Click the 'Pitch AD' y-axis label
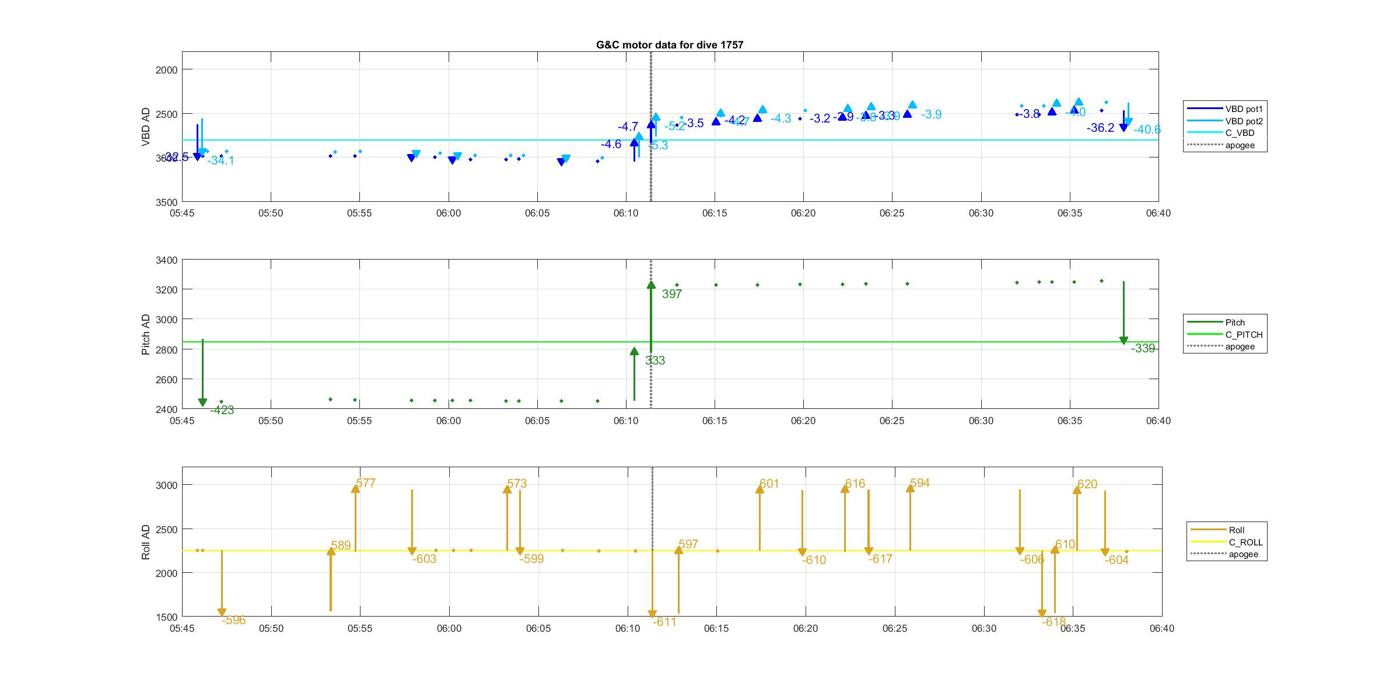The width and height of the screenshot is (1400, 693). [x=146, y=335]
